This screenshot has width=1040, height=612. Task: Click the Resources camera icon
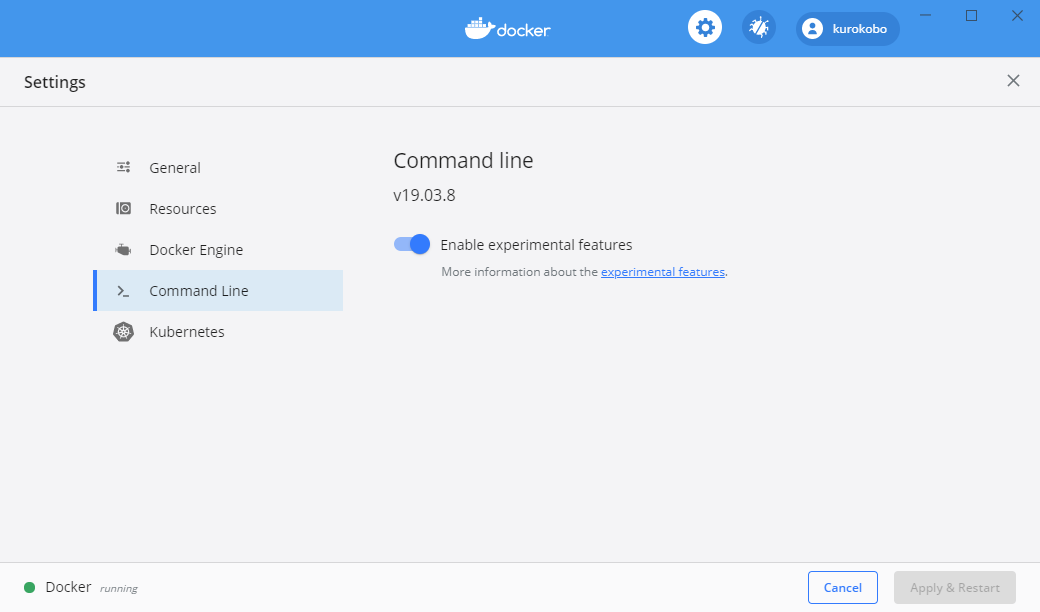click(123, 209)
